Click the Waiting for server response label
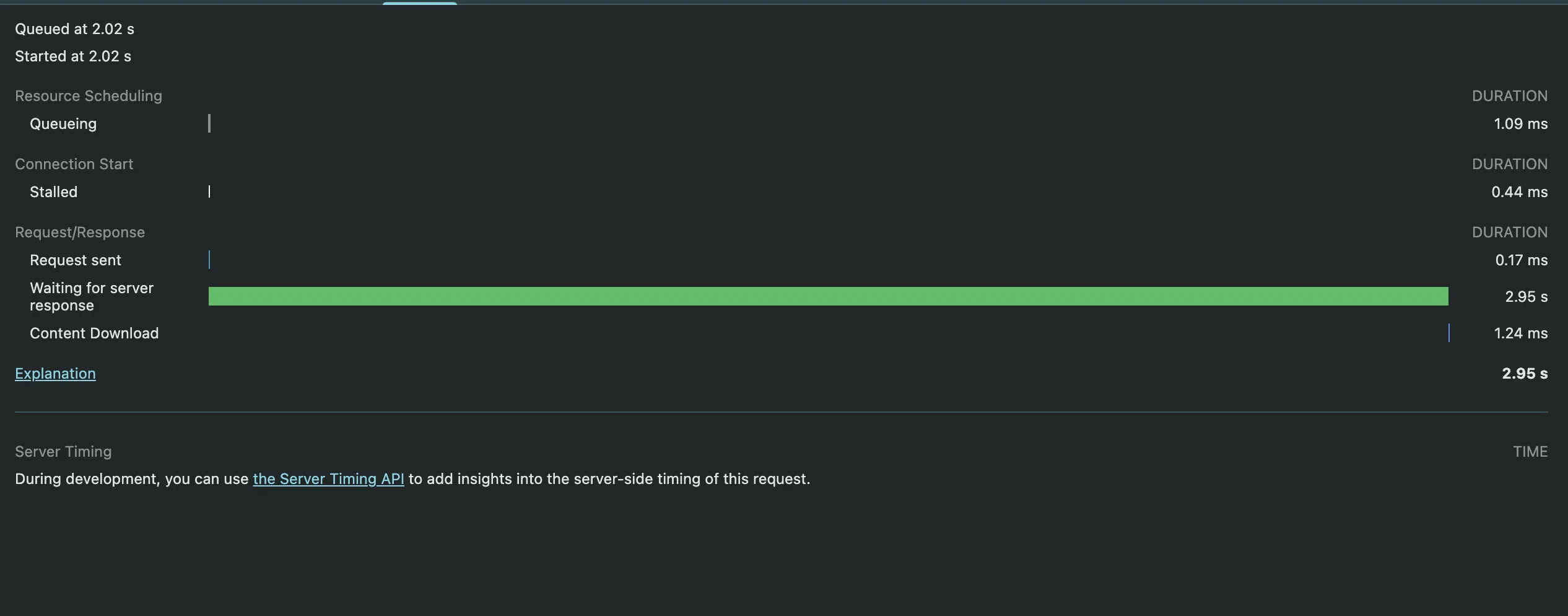The width and height of the screenshot is (1568, 616). (x=92, y=297)
